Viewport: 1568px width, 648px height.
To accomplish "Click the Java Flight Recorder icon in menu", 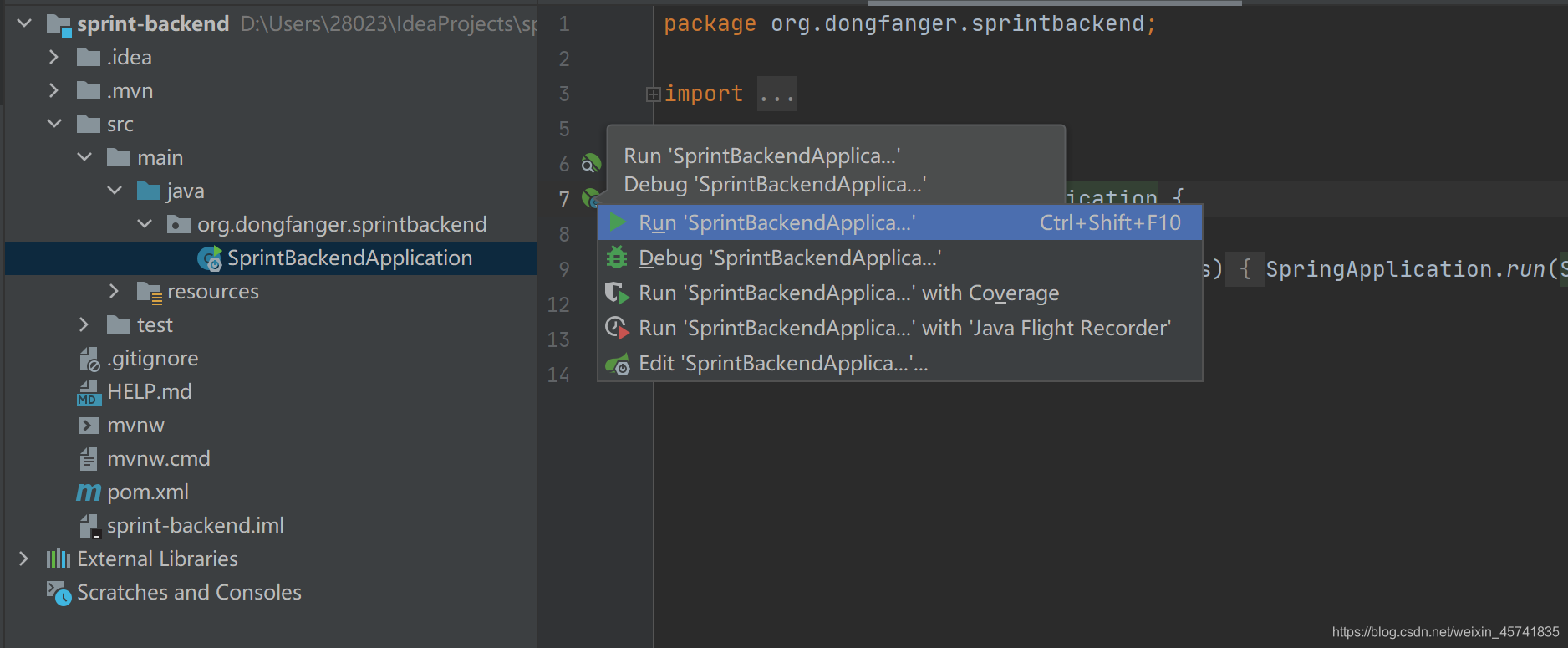I will tap(617, 328).
